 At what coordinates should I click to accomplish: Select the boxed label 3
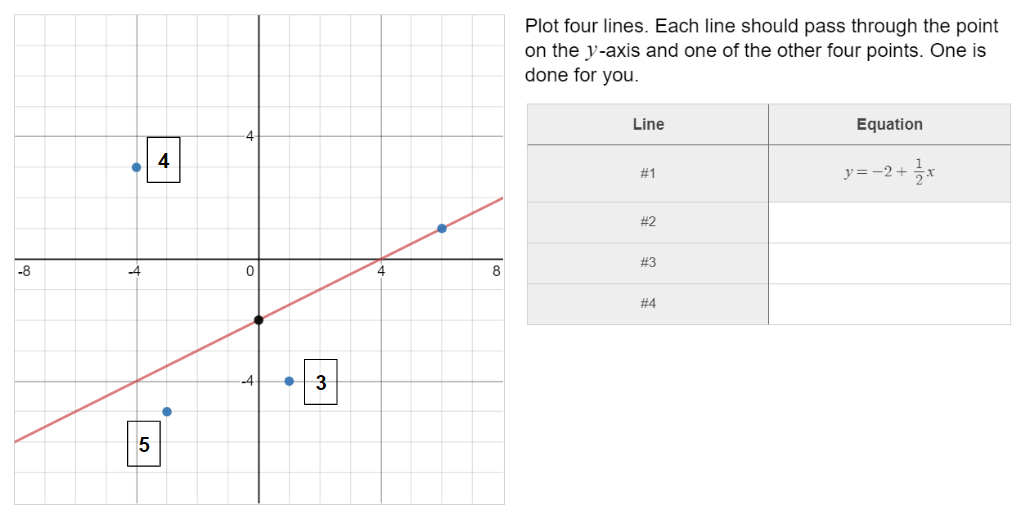tap(320, 382)
